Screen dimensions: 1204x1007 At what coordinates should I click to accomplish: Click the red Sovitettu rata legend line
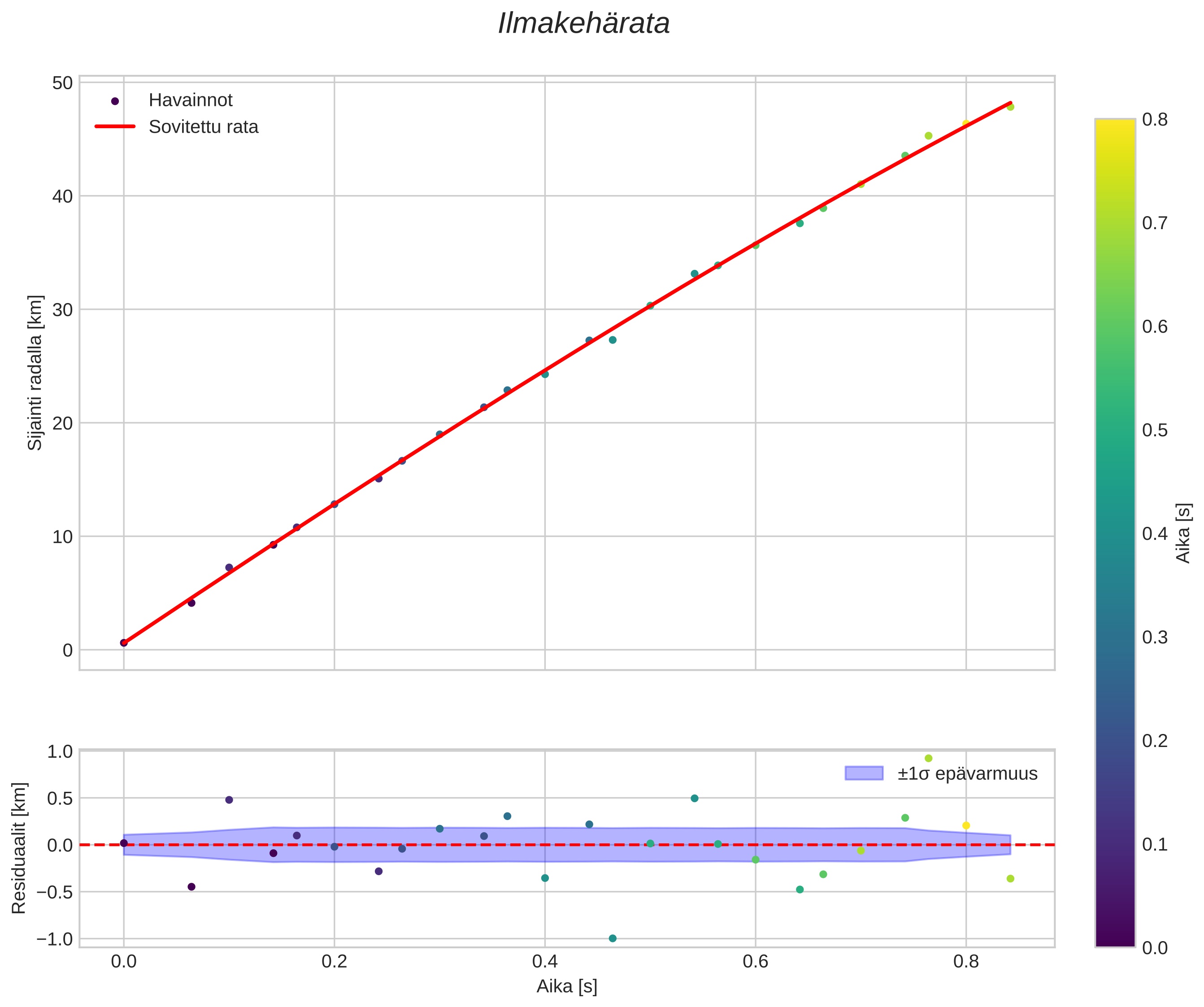click(x=115, y=127)
